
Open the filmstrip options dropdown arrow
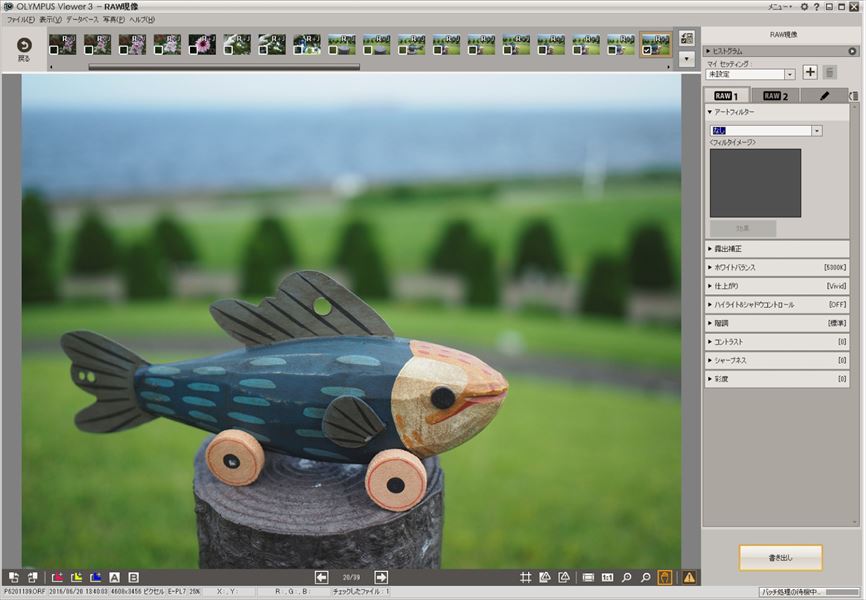point(687,58)
